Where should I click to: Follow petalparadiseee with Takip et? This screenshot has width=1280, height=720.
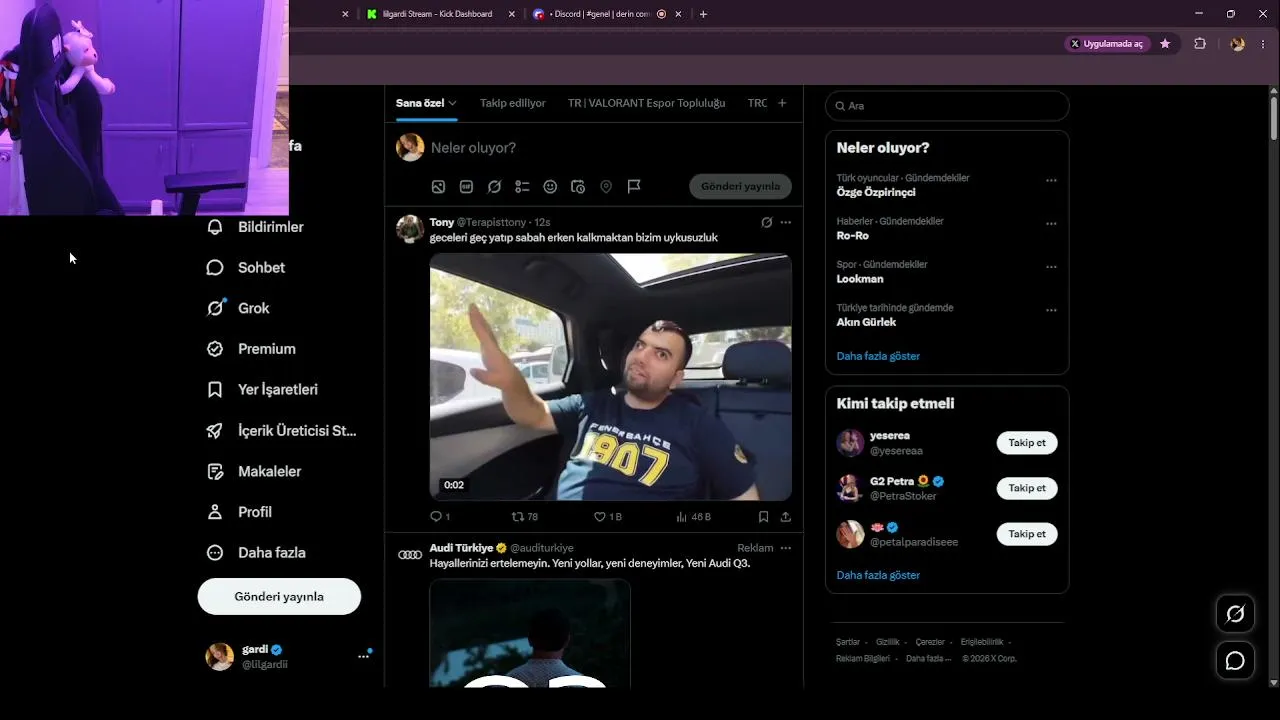point(1027,534)
